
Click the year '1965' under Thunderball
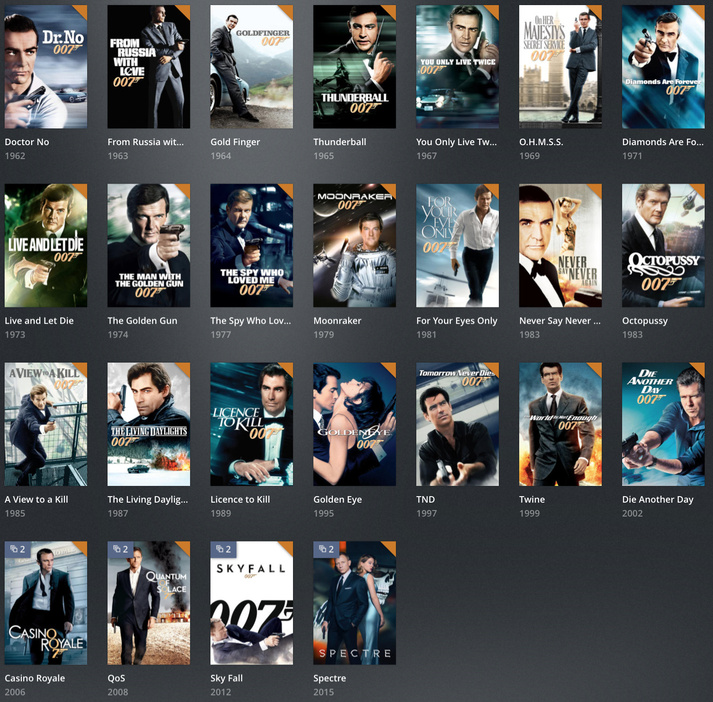click(324, 156)
